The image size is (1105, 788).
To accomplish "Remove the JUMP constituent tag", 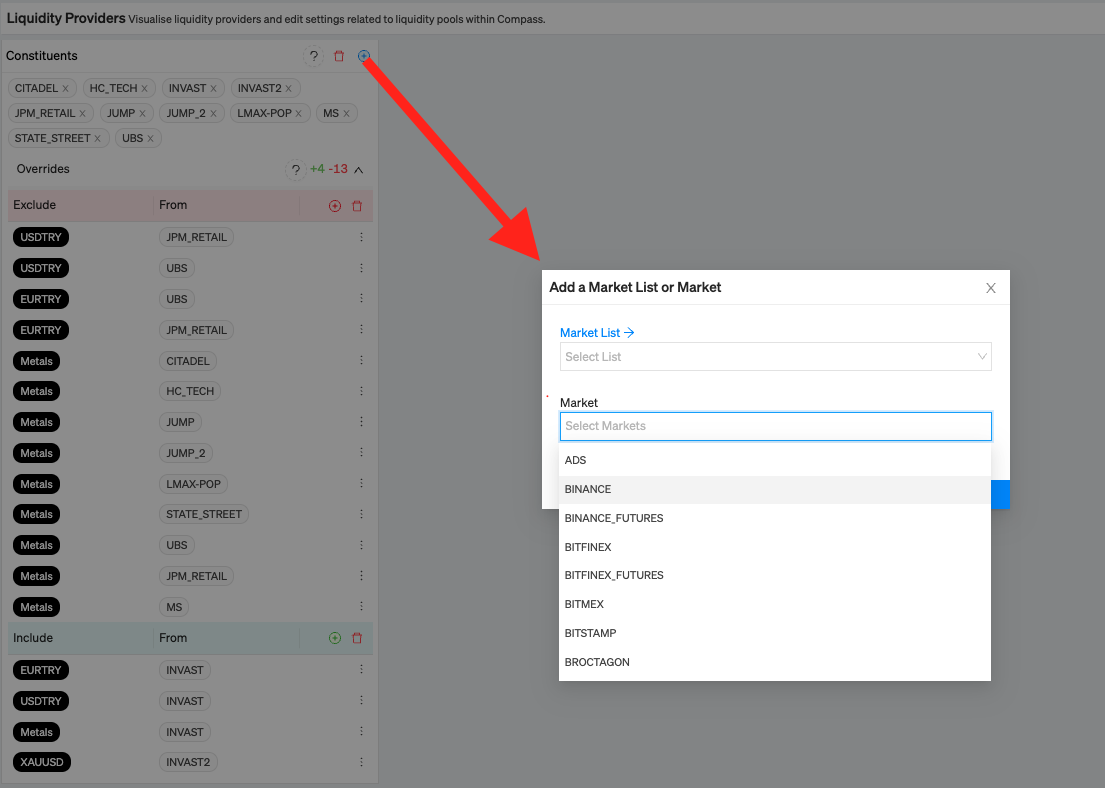I will pyautogui.click(x=142, y=113).
